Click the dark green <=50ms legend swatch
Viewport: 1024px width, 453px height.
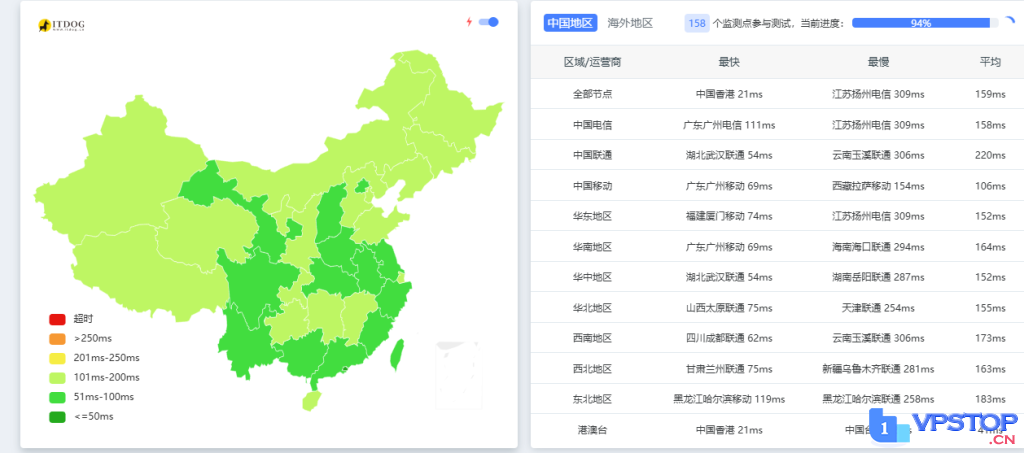tap(57, 416)
